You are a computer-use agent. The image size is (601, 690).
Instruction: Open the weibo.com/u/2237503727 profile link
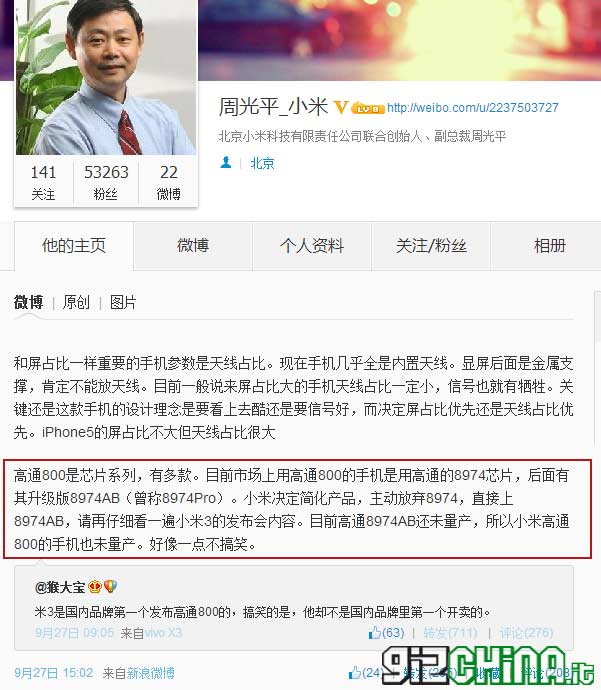[473, 107]
